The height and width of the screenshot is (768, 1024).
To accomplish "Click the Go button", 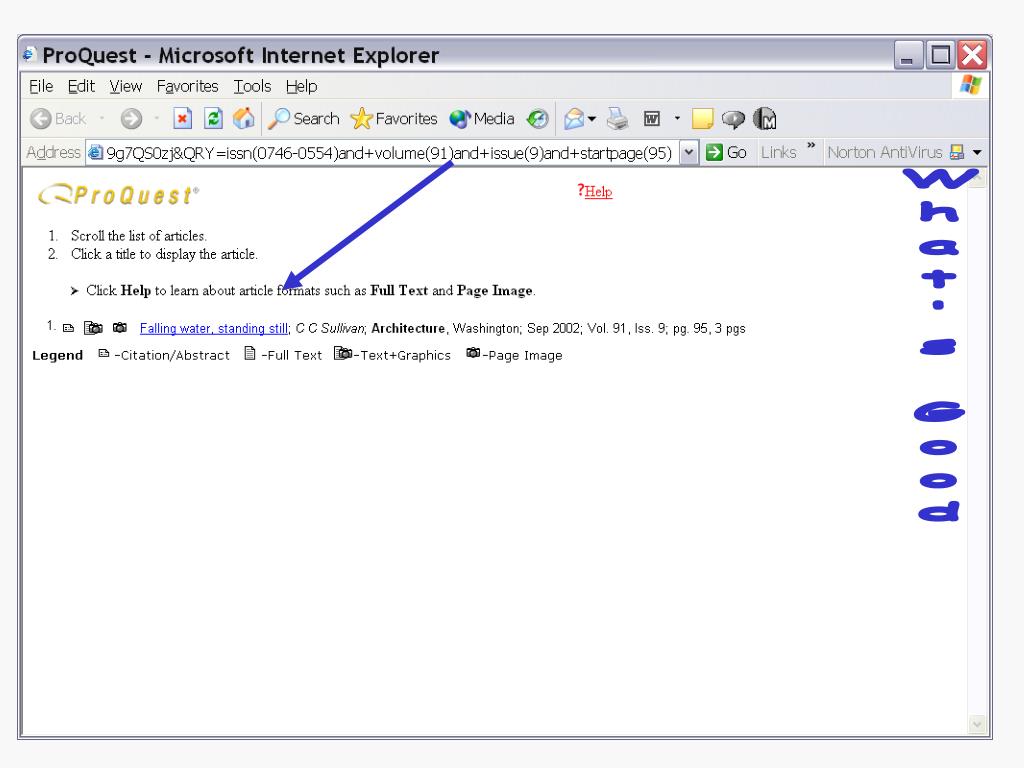I will [726, 152].
